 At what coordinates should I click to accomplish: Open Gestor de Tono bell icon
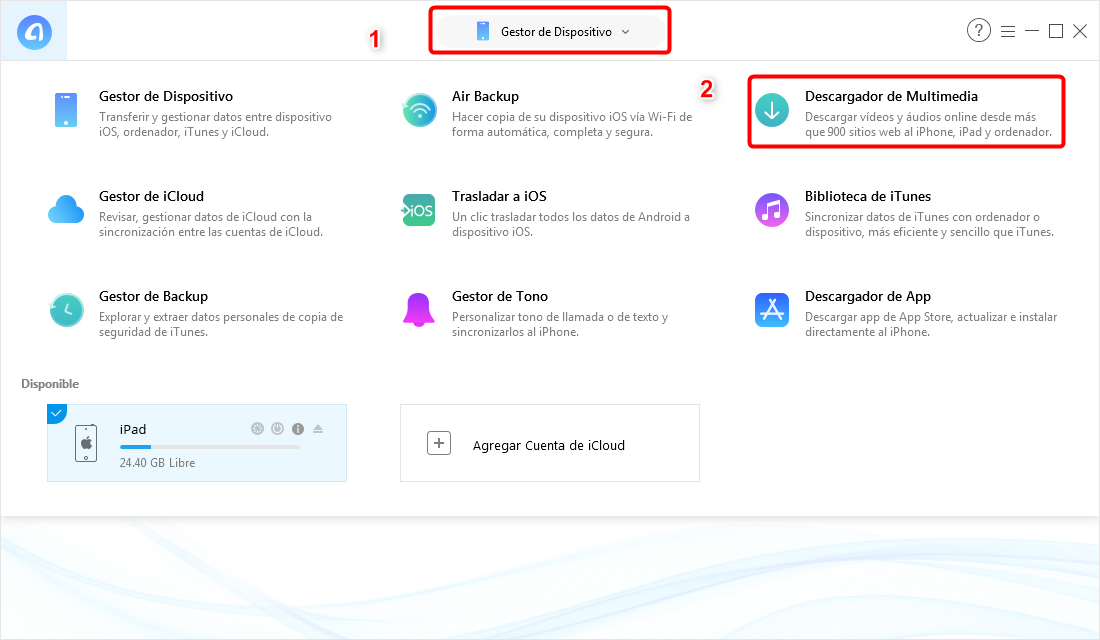tap(419, 310)
